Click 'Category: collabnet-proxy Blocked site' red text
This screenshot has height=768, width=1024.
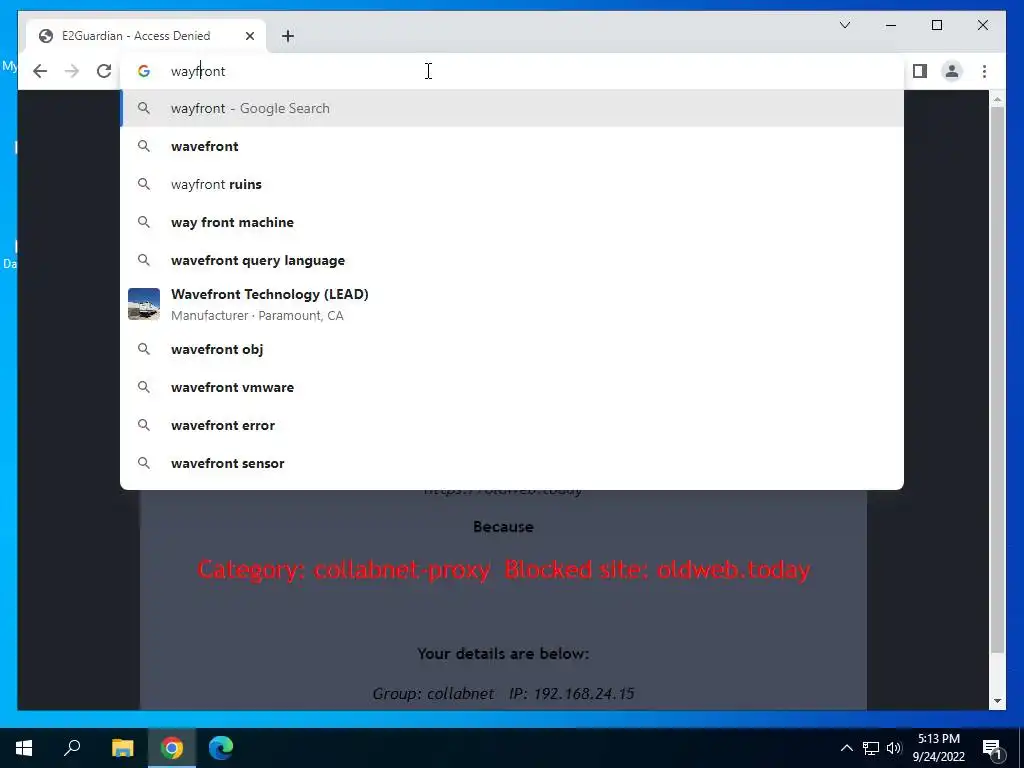coord(504,569)
